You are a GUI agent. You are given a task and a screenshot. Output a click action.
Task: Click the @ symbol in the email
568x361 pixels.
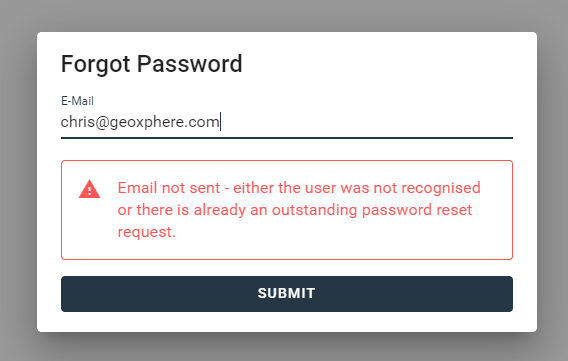pos(103,122)
